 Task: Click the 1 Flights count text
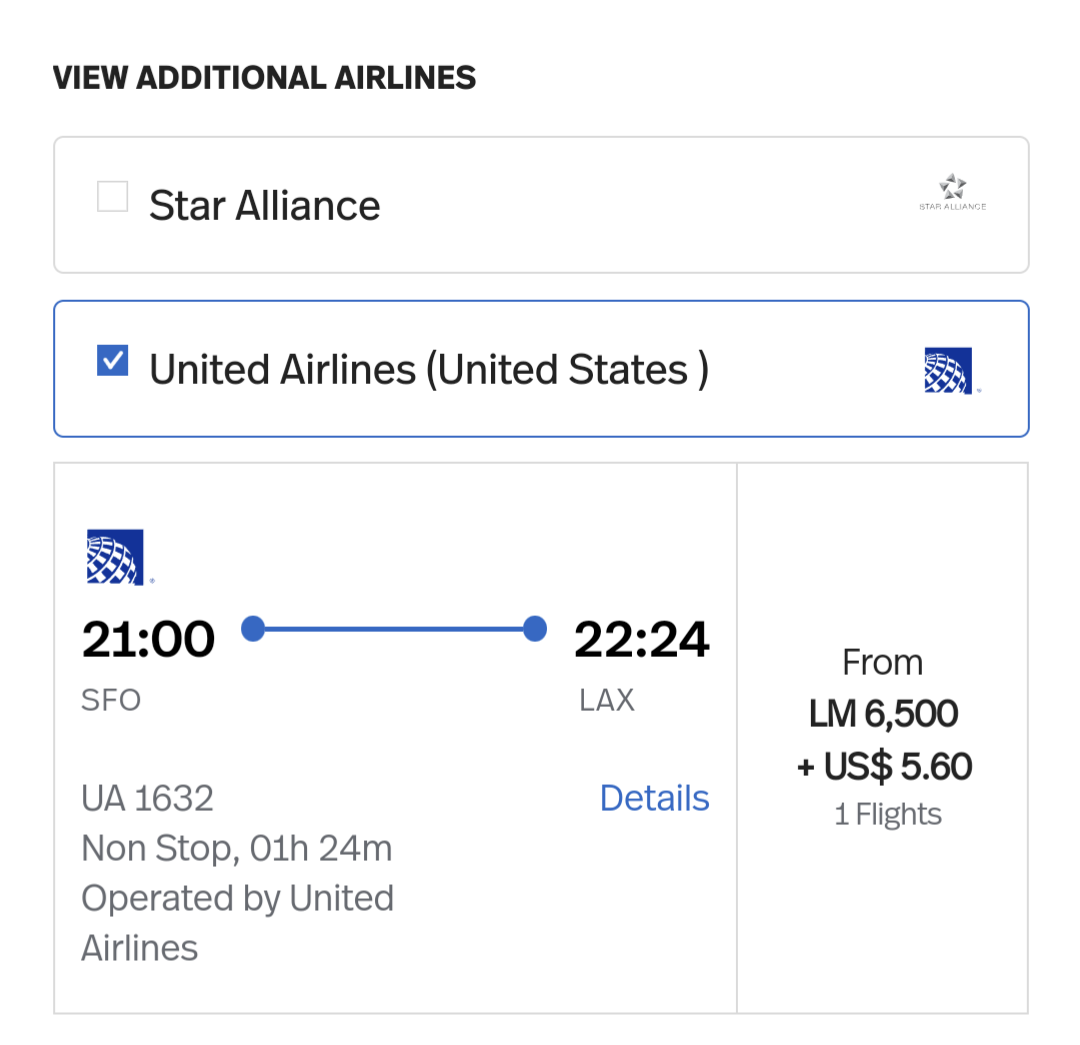(887, 814)
